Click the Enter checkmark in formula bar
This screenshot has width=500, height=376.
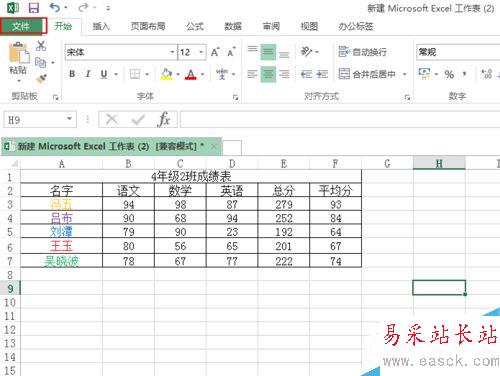click(138, 119)
